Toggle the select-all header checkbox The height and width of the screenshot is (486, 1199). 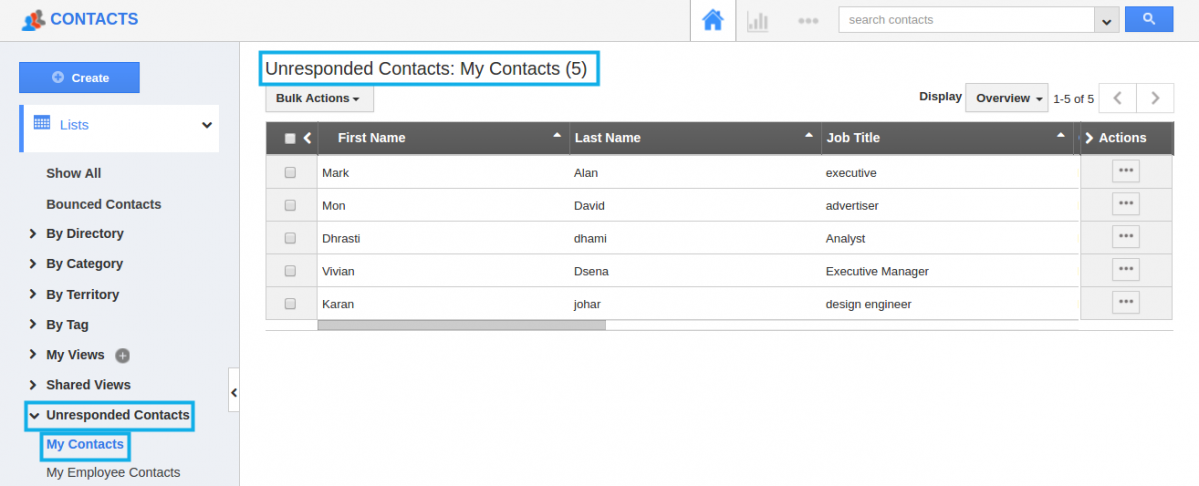[290, 138]
